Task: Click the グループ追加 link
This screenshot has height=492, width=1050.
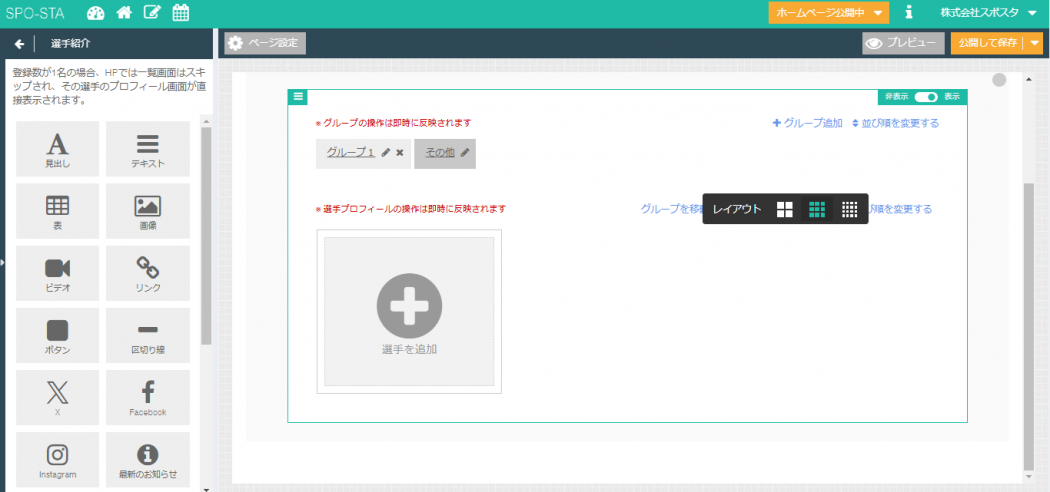Action: 807,123
